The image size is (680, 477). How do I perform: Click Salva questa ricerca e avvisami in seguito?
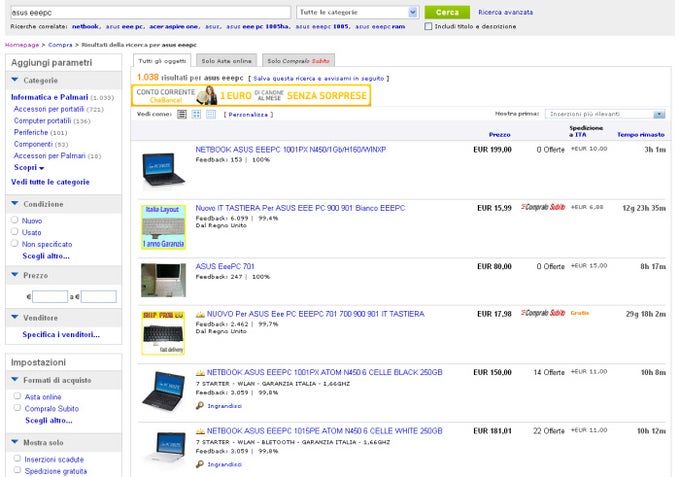[x=318, y=78]
